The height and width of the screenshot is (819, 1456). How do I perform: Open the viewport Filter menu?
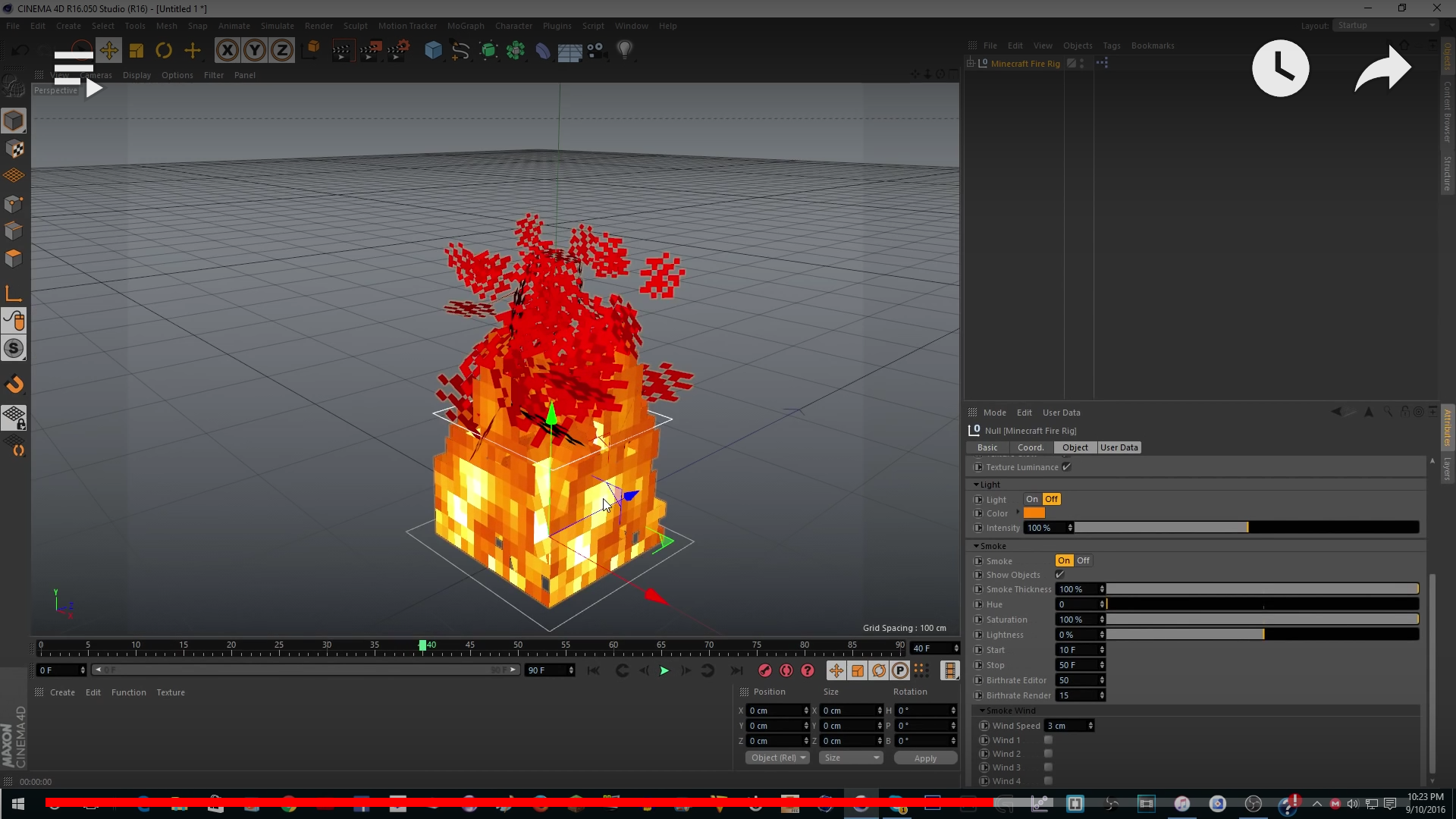(x=214, y=75)
